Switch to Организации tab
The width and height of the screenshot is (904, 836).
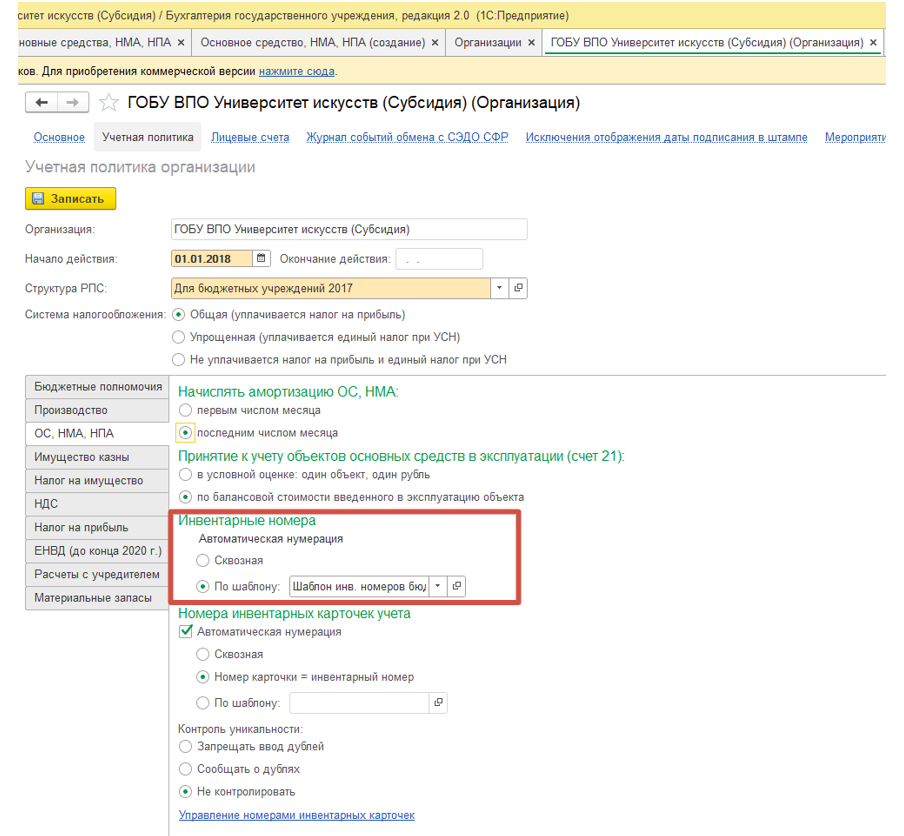(x=488, y=43)
